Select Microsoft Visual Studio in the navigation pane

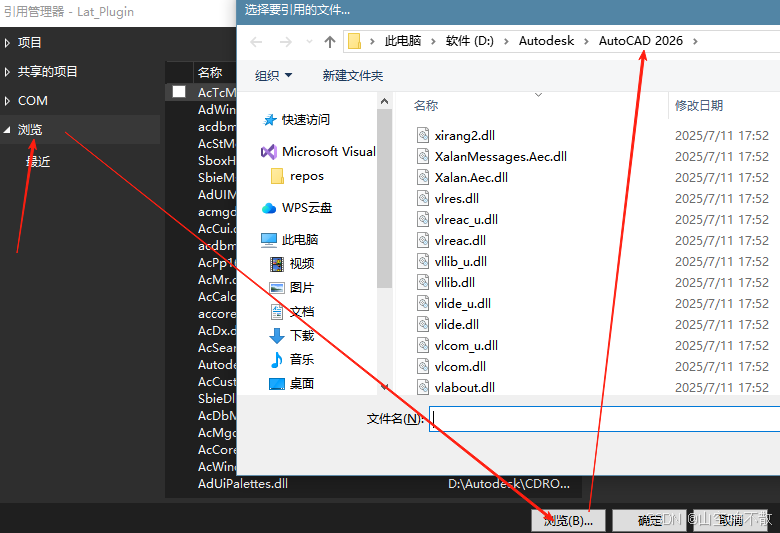(x=318, y=151)
